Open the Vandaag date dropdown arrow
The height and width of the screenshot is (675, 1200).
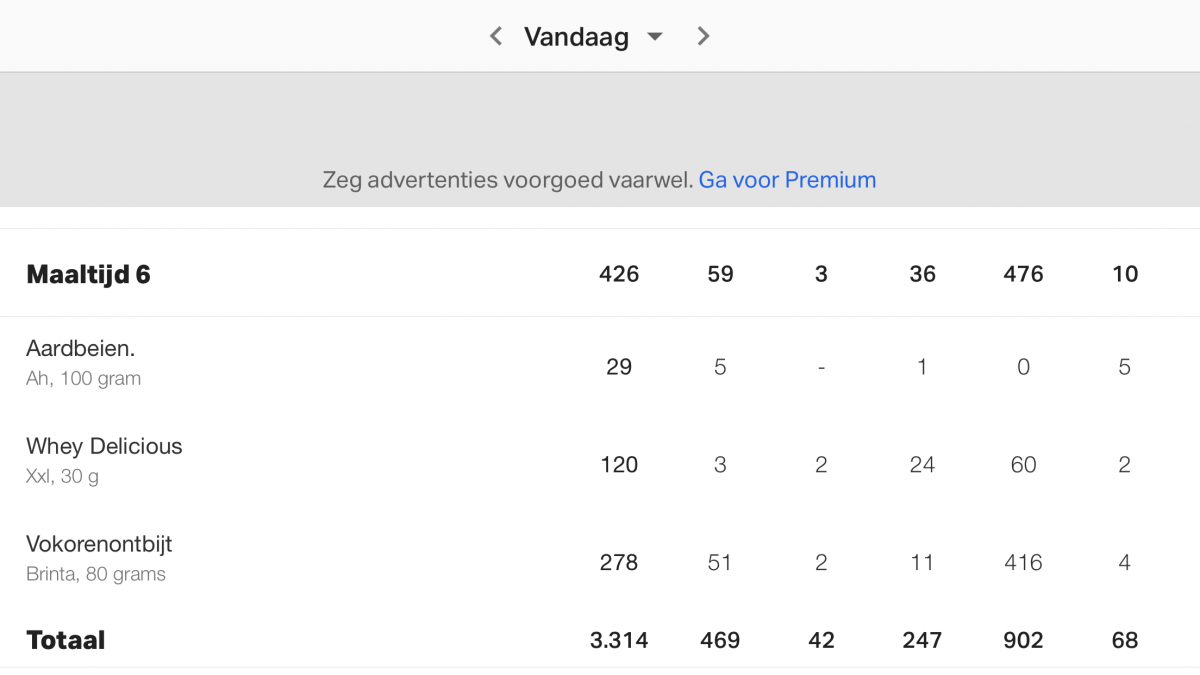[x=655, y=37]
